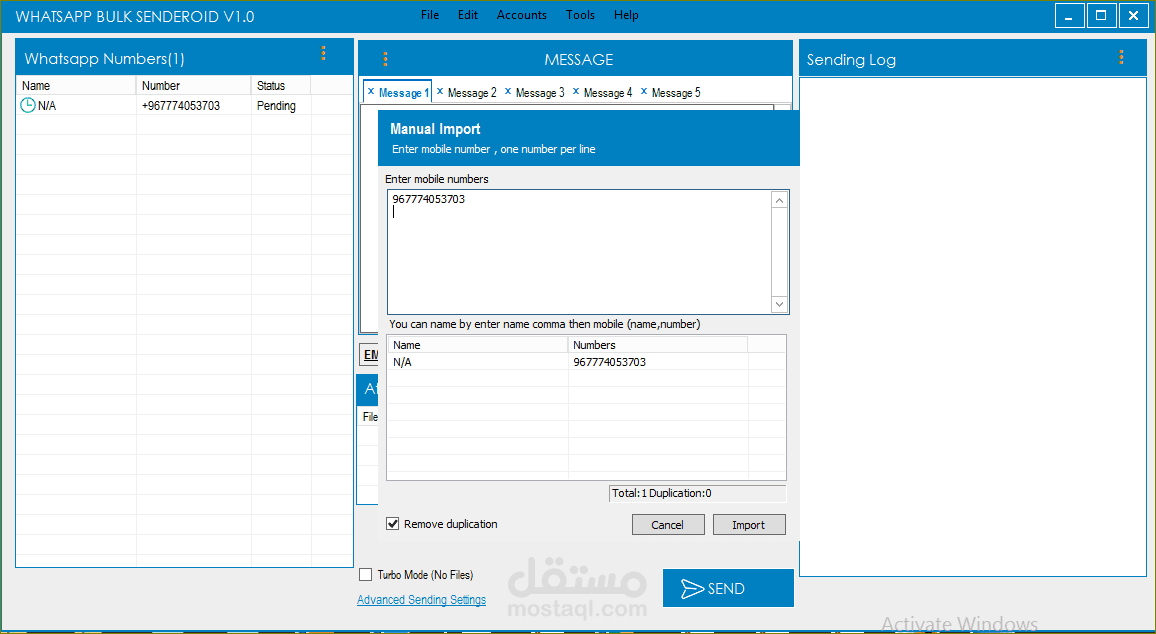1156x634 pixels.
Task: Maximize the Whatsapp Bulk Senderoid window
Action: tap(1101, 15)
